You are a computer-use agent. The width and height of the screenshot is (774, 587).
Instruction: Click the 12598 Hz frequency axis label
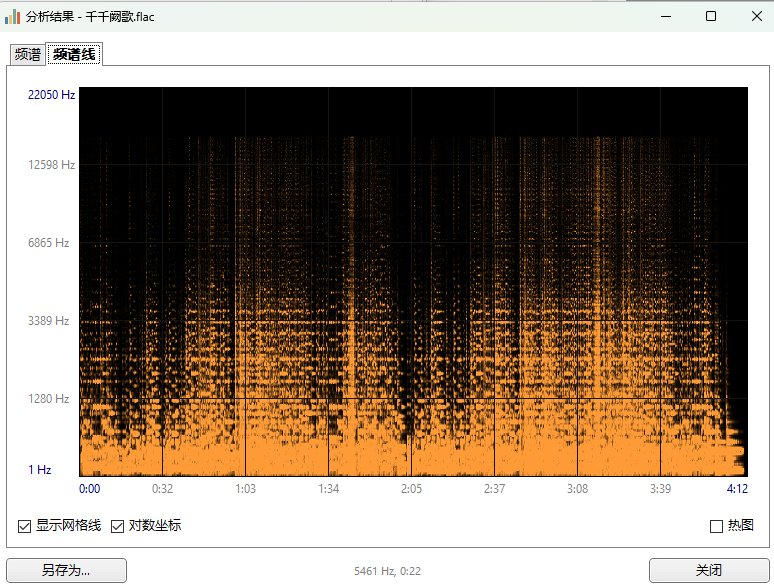pyautogui.click(x=51, y=165)
